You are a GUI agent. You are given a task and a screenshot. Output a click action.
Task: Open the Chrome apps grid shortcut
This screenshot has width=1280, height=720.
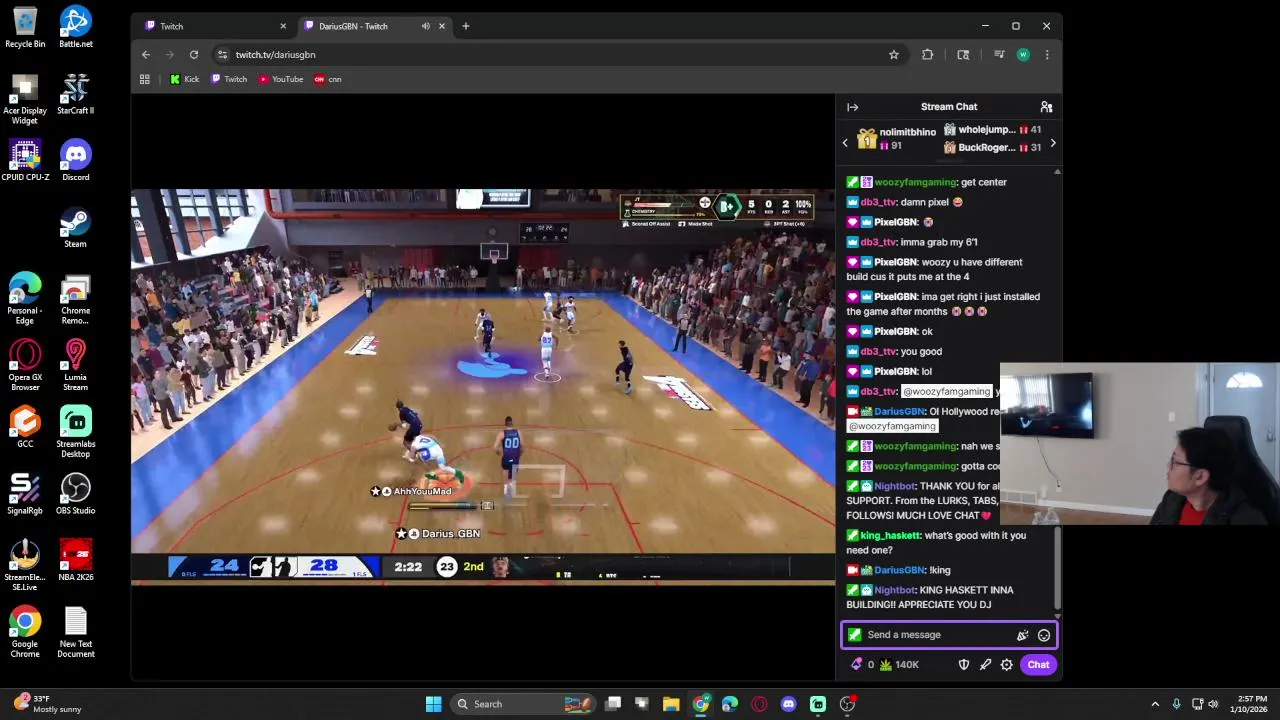(x=145, y=79)
